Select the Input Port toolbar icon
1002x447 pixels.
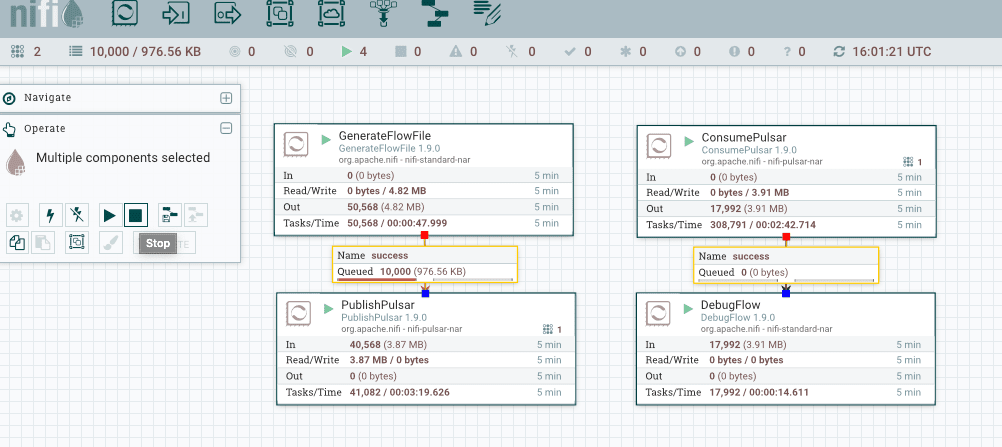[x=176, y=13]
